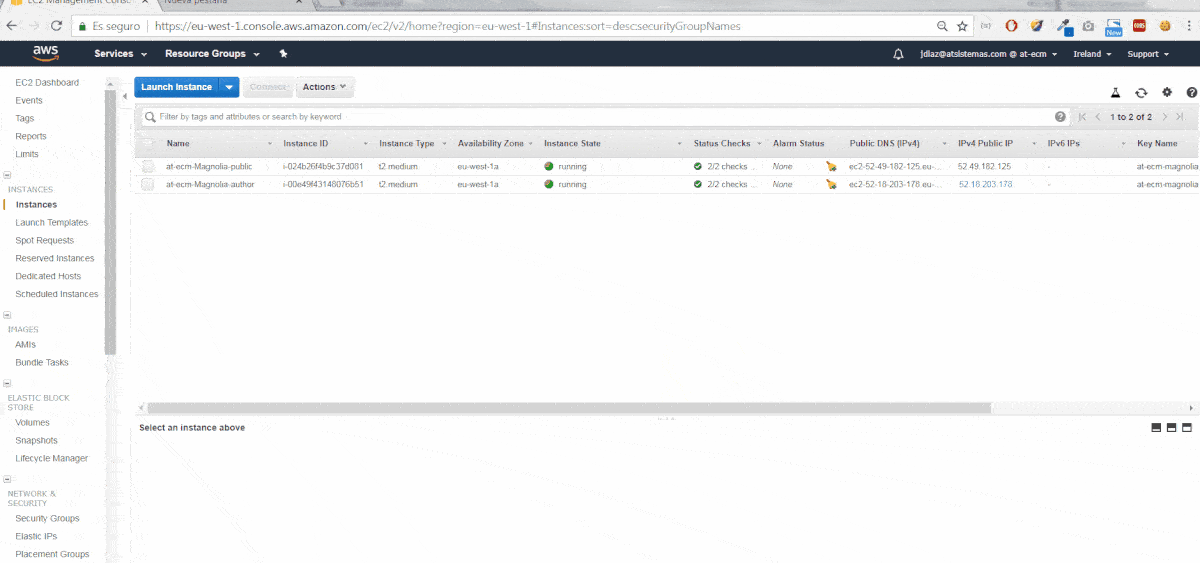Select the split pane layout icon
The height and width of the screenshot is (563, 1200).
click(x=1172, y=428)
